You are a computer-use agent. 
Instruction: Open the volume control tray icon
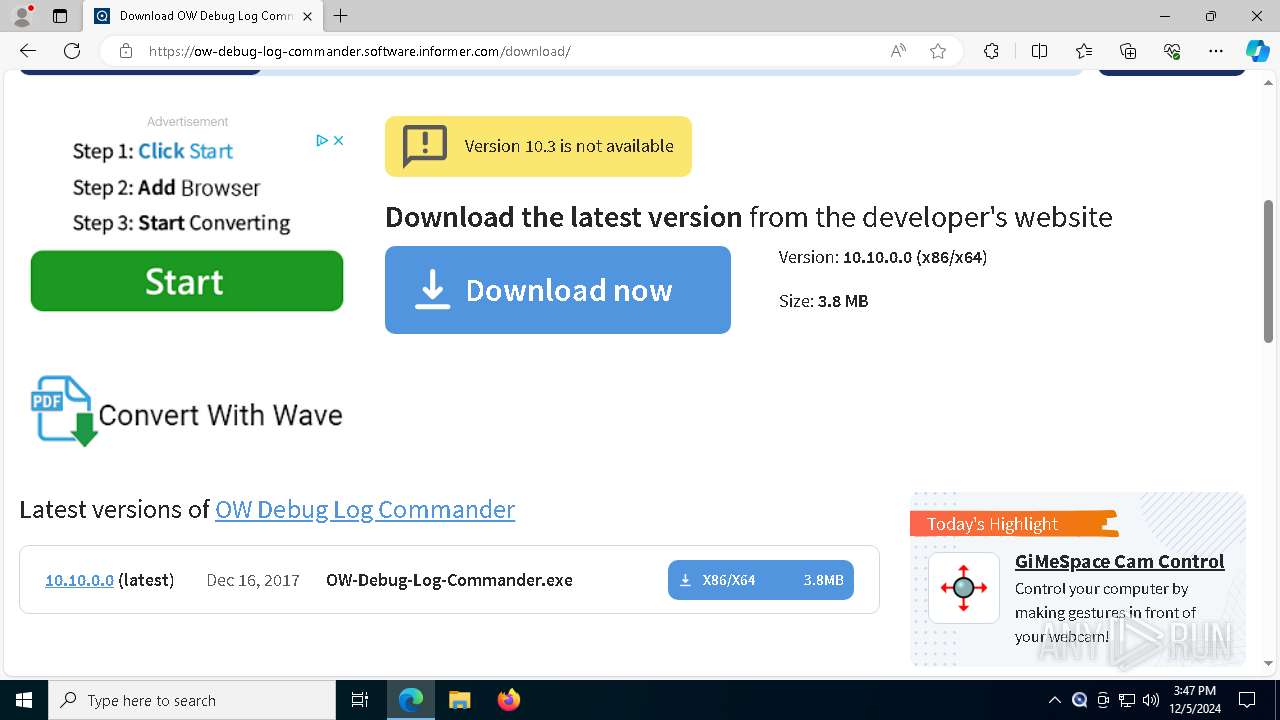(x=1151, y=700)
